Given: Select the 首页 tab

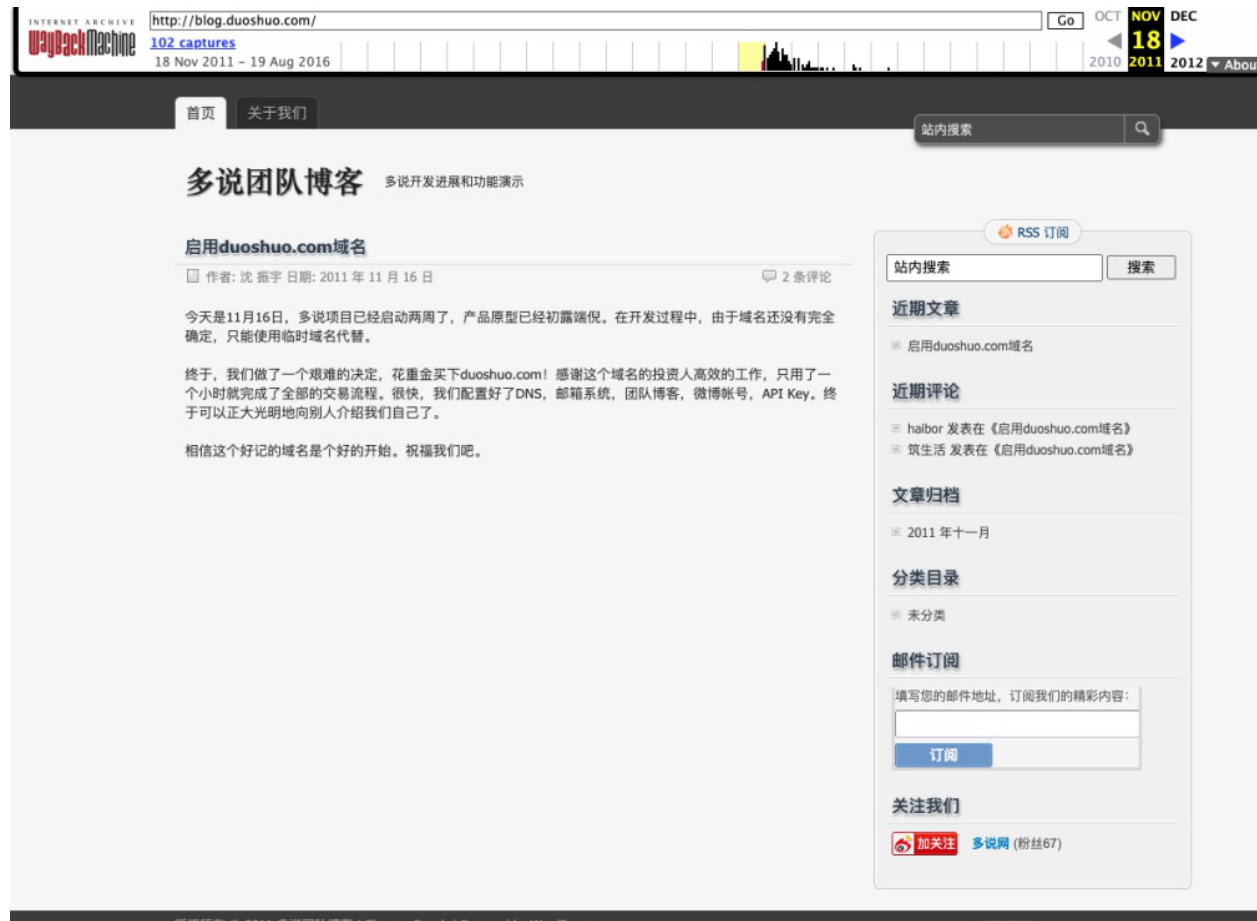Looking at the screenshot, I should click(x=201, y=113).
